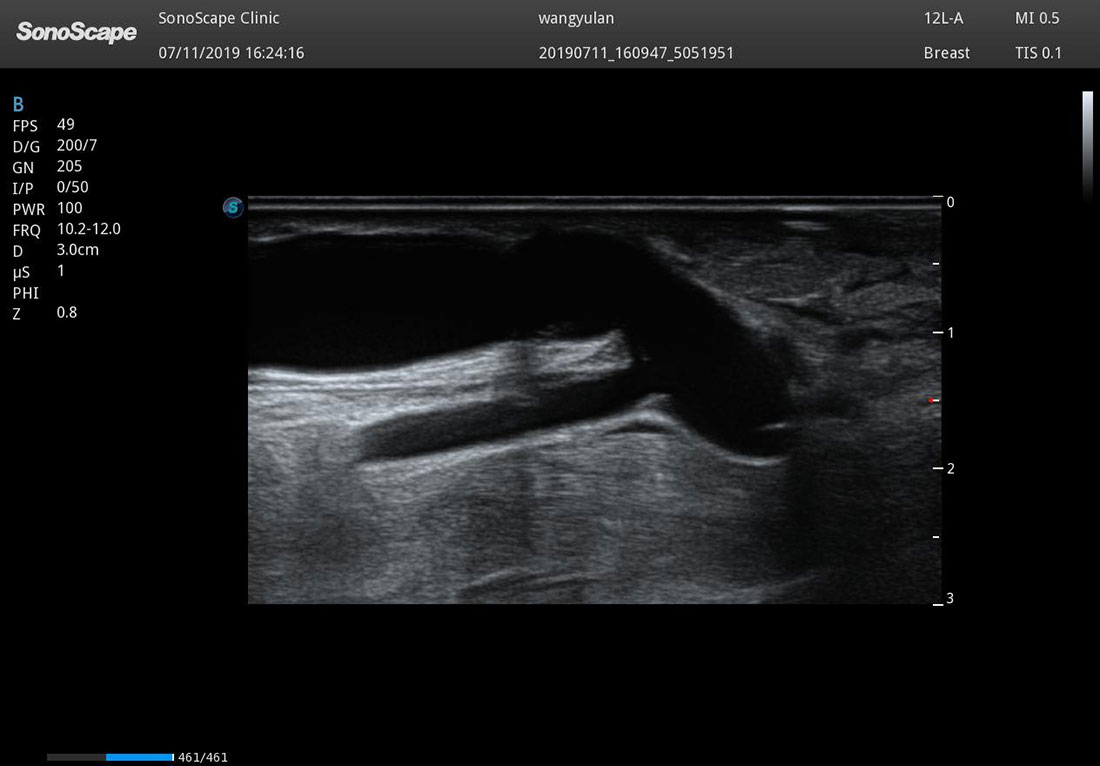Click the patient name wangyulan
The image size is (1100, 766).
576,19
